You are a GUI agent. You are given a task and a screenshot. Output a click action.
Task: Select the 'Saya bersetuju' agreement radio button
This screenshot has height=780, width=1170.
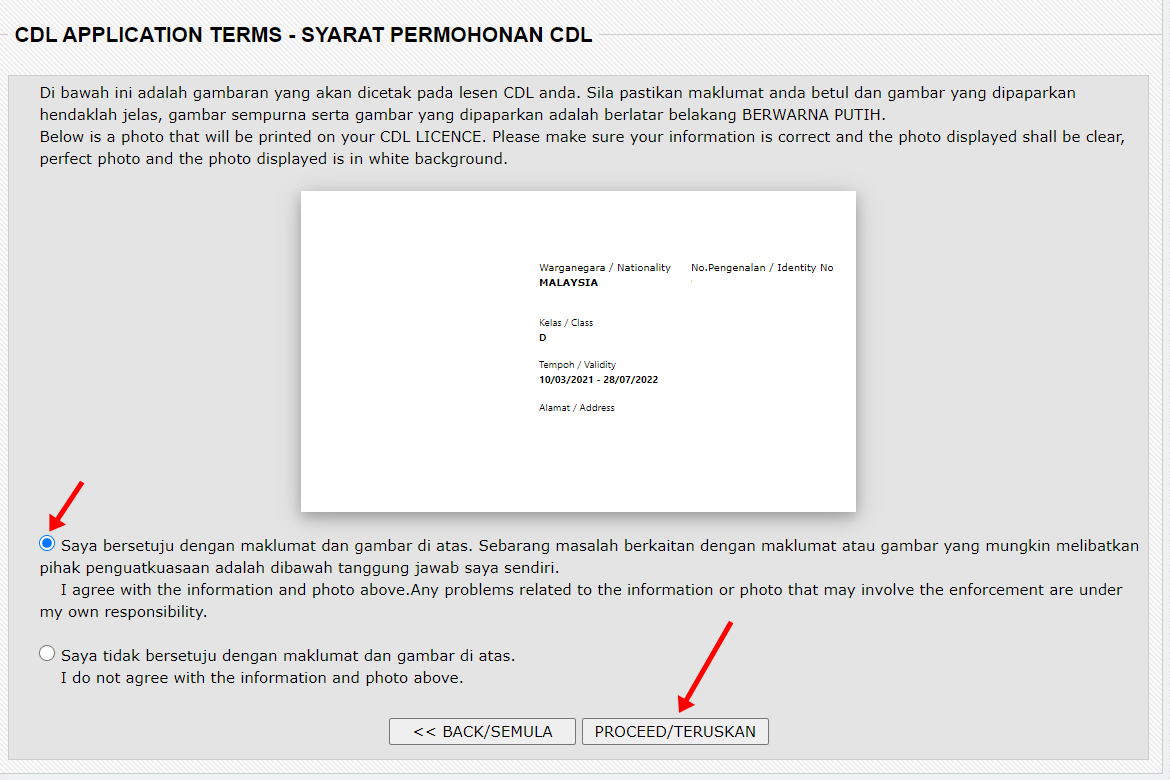point(47,544)
